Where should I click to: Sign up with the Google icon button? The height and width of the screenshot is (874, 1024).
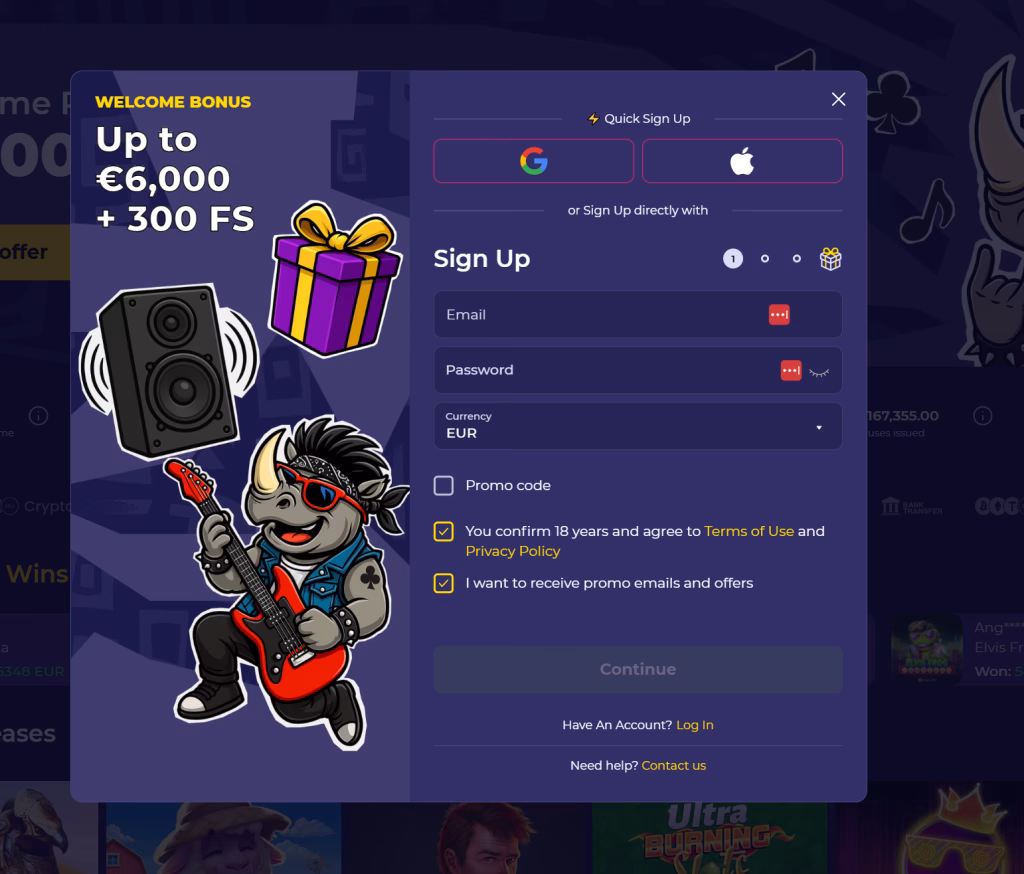click(x=533, y=161)
